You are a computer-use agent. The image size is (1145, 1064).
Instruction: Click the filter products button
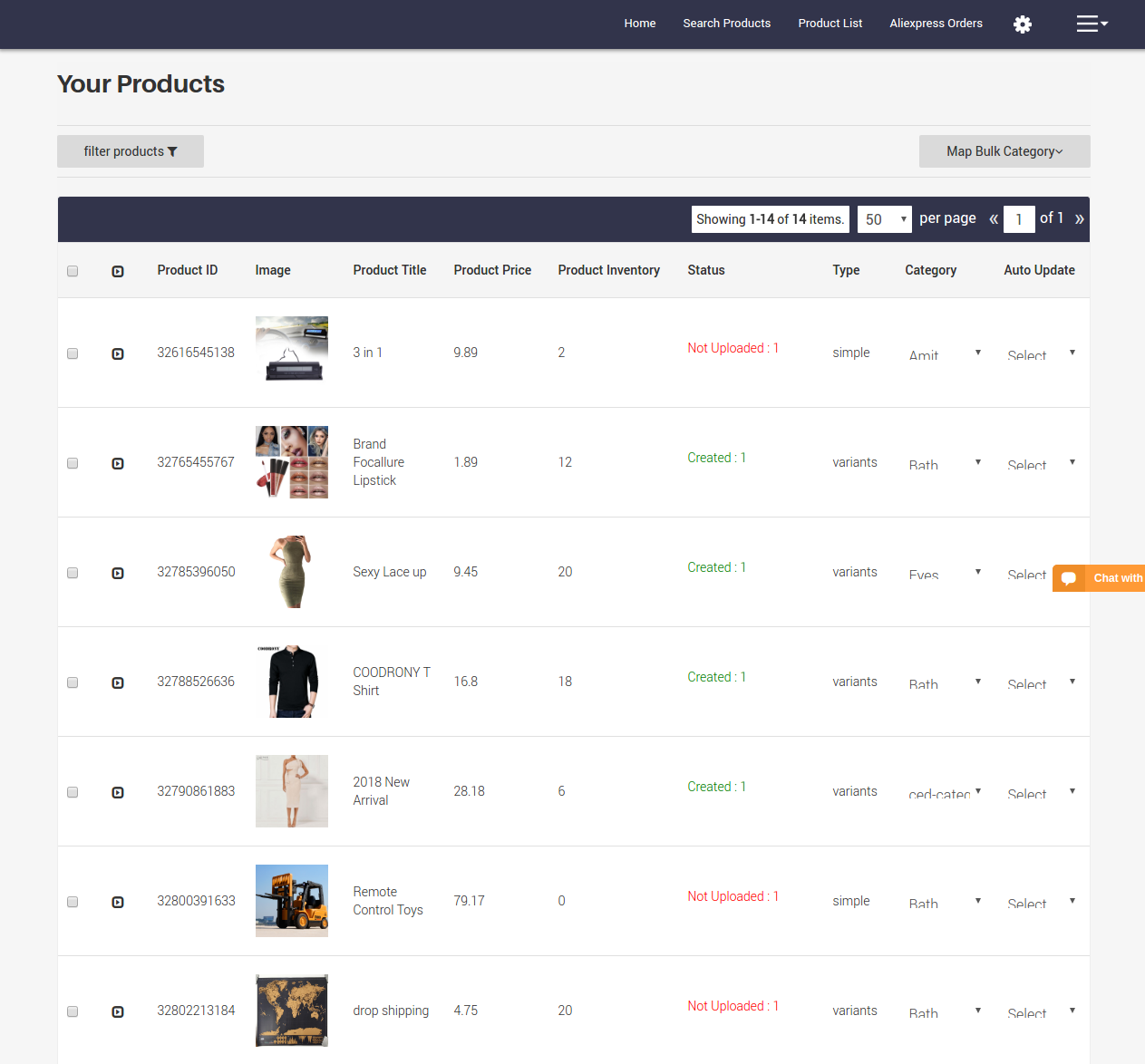point(131,151)
